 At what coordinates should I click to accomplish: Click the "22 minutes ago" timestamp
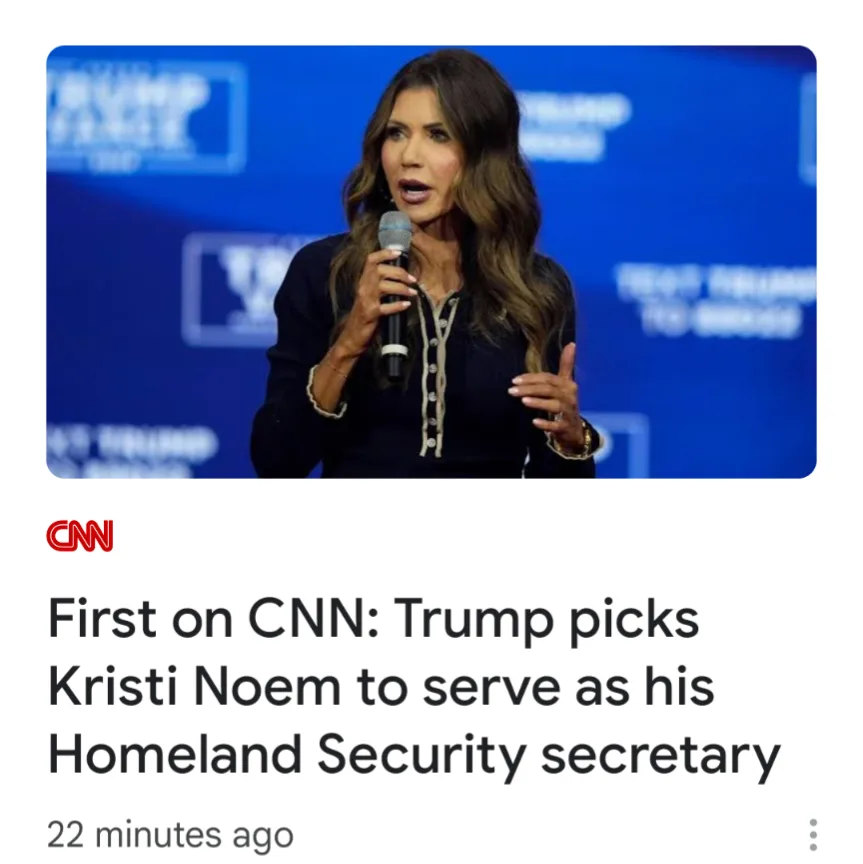pos(170,835)
